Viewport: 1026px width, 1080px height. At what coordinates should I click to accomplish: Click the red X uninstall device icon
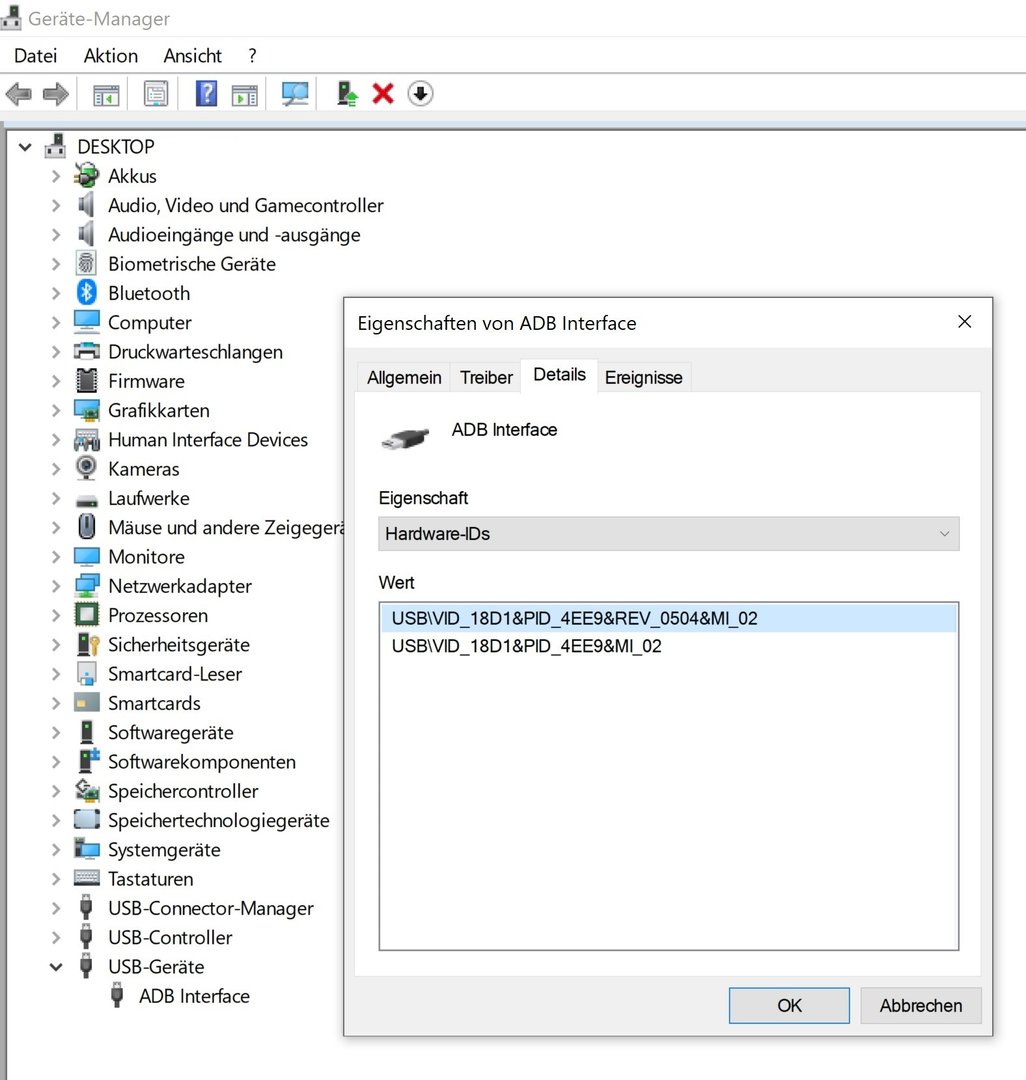[x=383, y=94]
